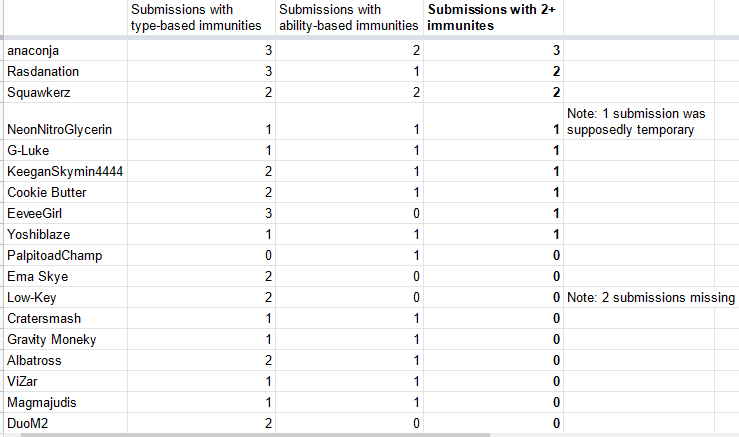This screenshot has width=739, height=437.
Task: Select the 'Note: 2 submissions missing' cell
Action: pos(650,297)
